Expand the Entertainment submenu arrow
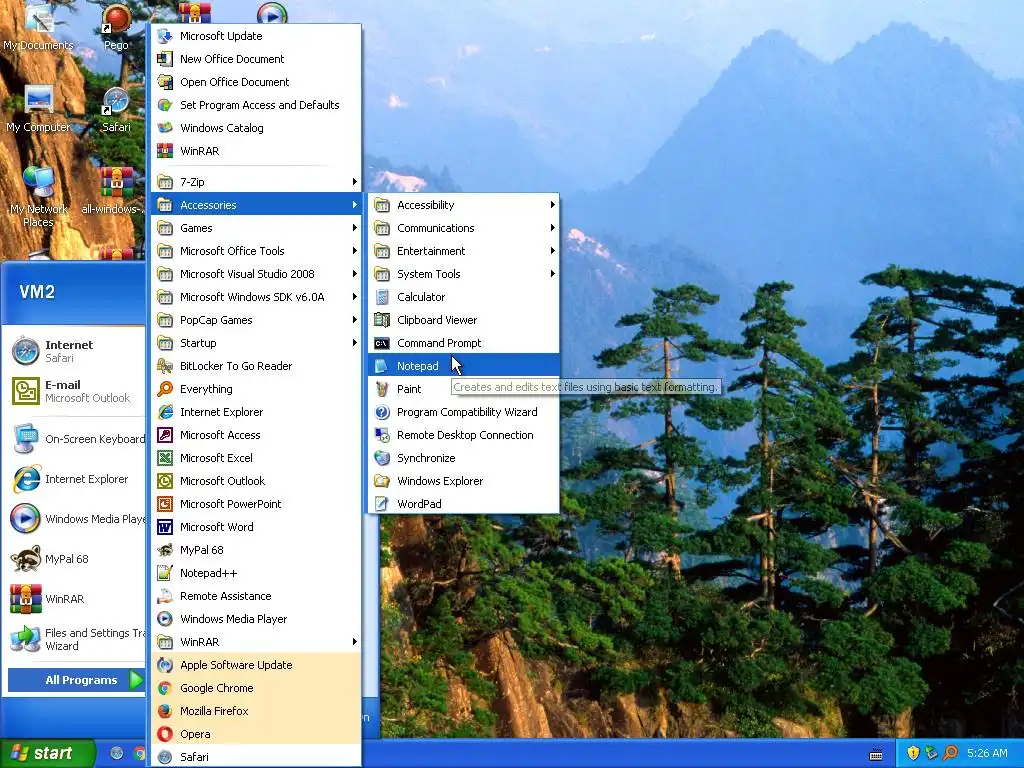 552,251
